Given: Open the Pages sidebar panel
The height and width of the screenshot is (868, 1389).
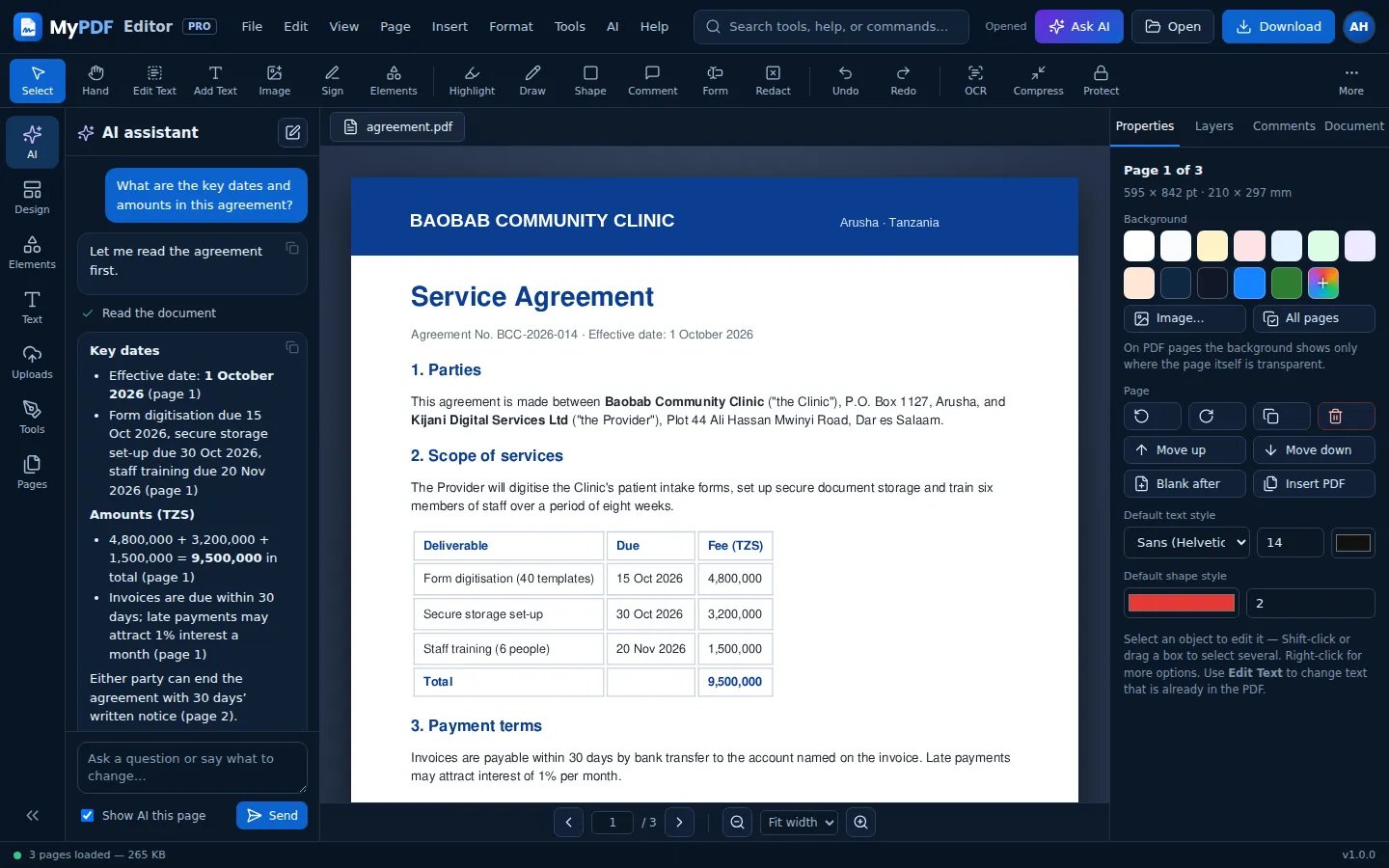Looking at the screenshot, I should pos(32,472).
